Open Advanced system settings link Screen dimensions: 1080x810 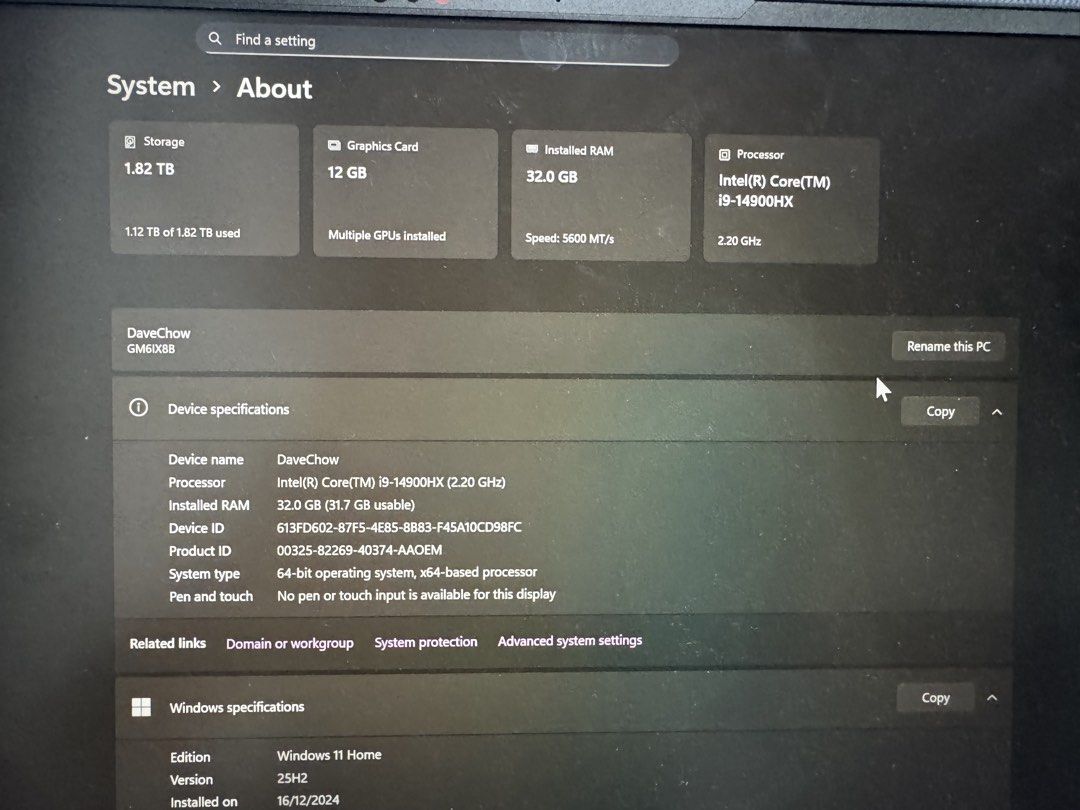click(x=570, y=641)
